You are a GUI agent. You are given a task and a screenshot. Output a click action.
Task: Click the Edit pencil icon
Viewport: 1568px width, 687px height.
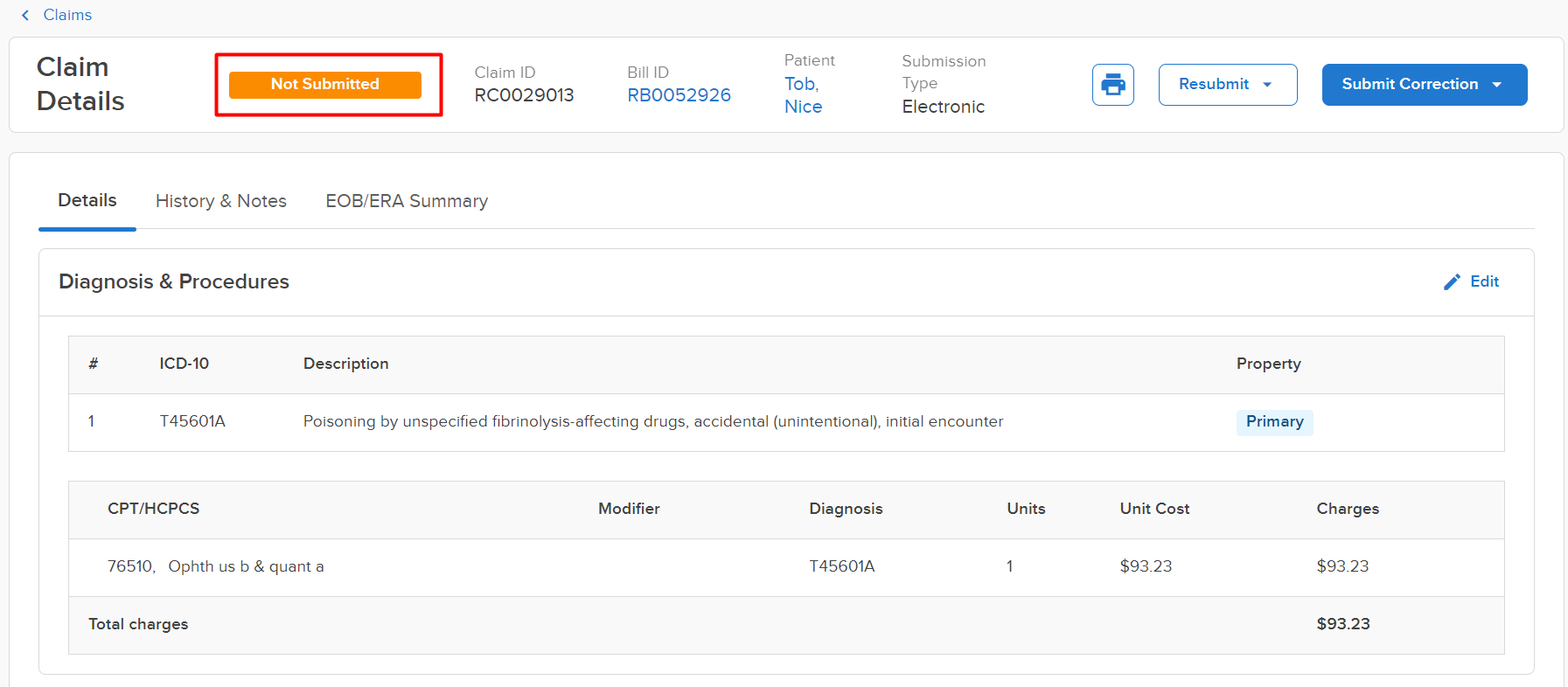point(1452,281)
